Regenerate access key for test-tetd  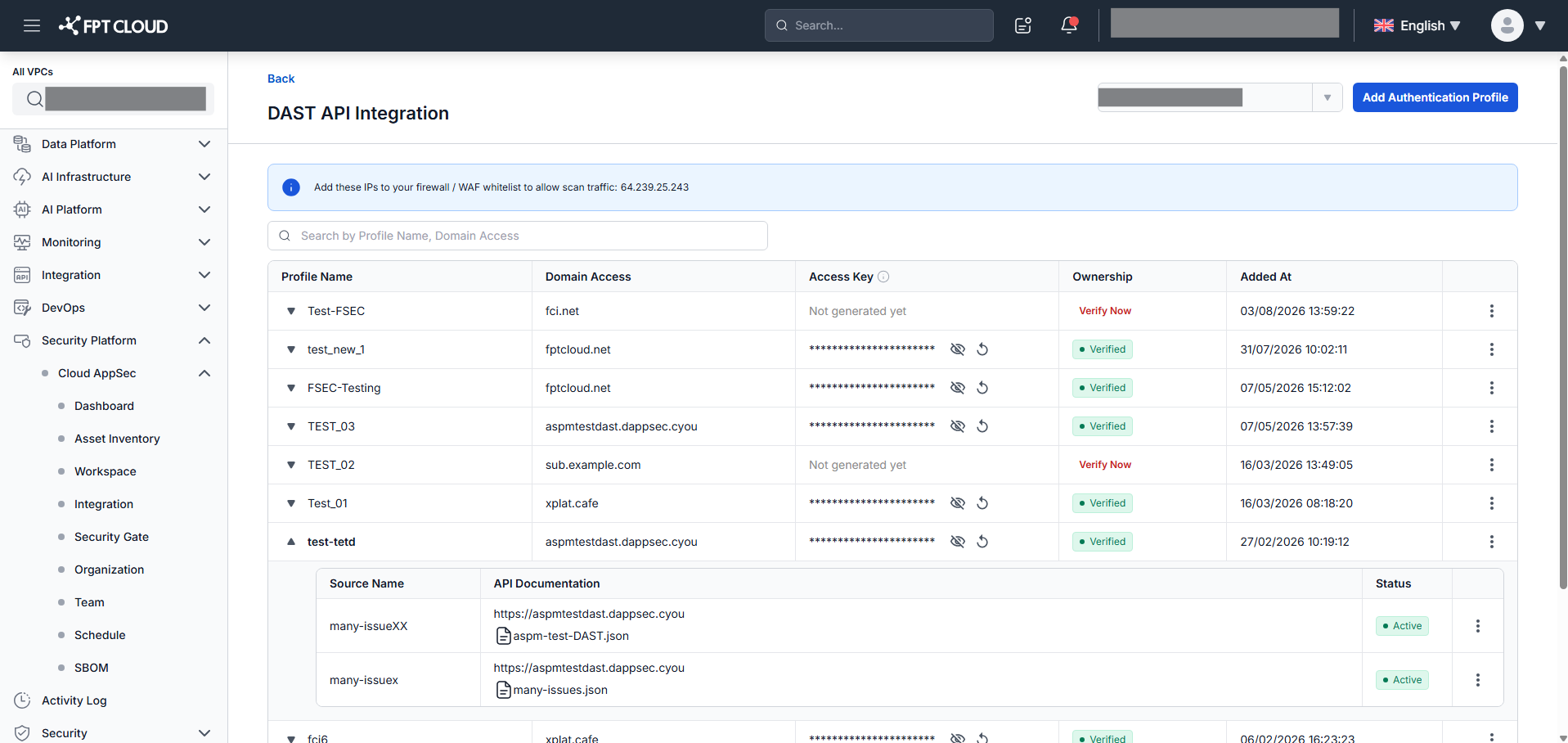982,542
